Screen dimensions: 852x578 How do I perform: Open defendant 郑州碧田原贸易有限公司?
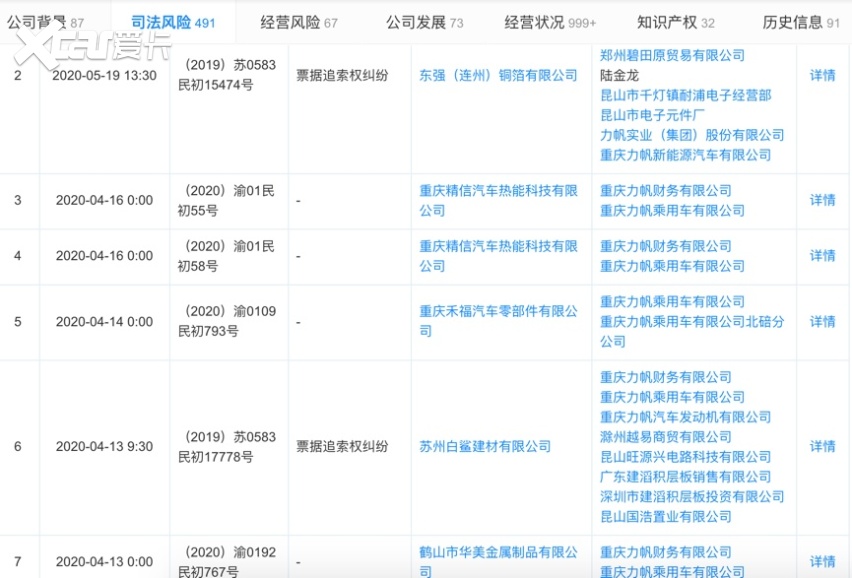click(672, 55)
